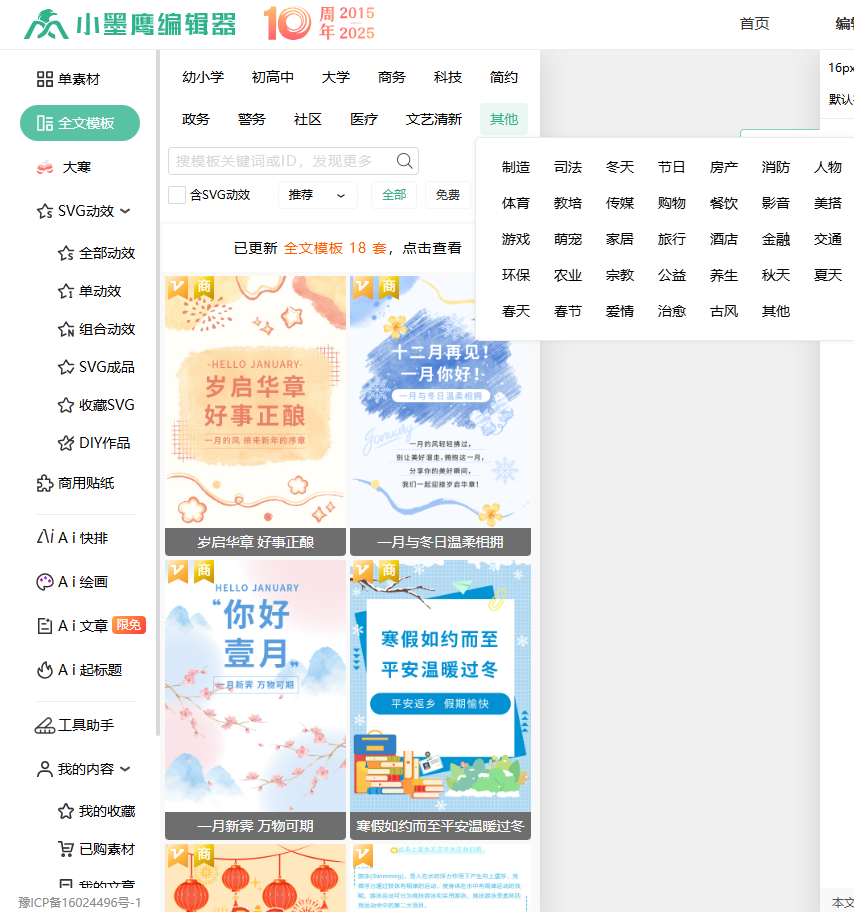Open the 旅行 category from the menu
854x912 pixels.
coord(671,239)
